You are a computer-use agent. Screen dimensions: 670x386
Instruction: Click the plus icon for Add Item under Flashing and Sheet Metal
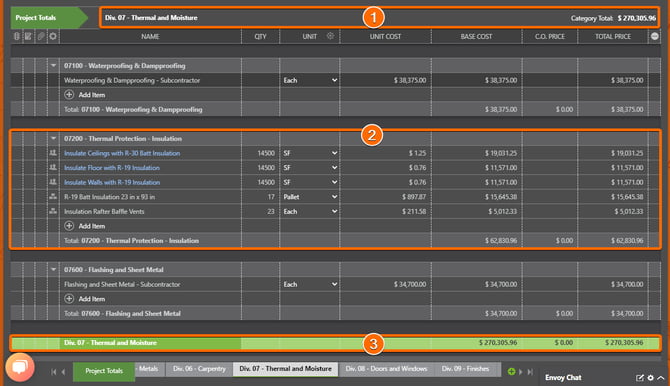coord(69,298)
